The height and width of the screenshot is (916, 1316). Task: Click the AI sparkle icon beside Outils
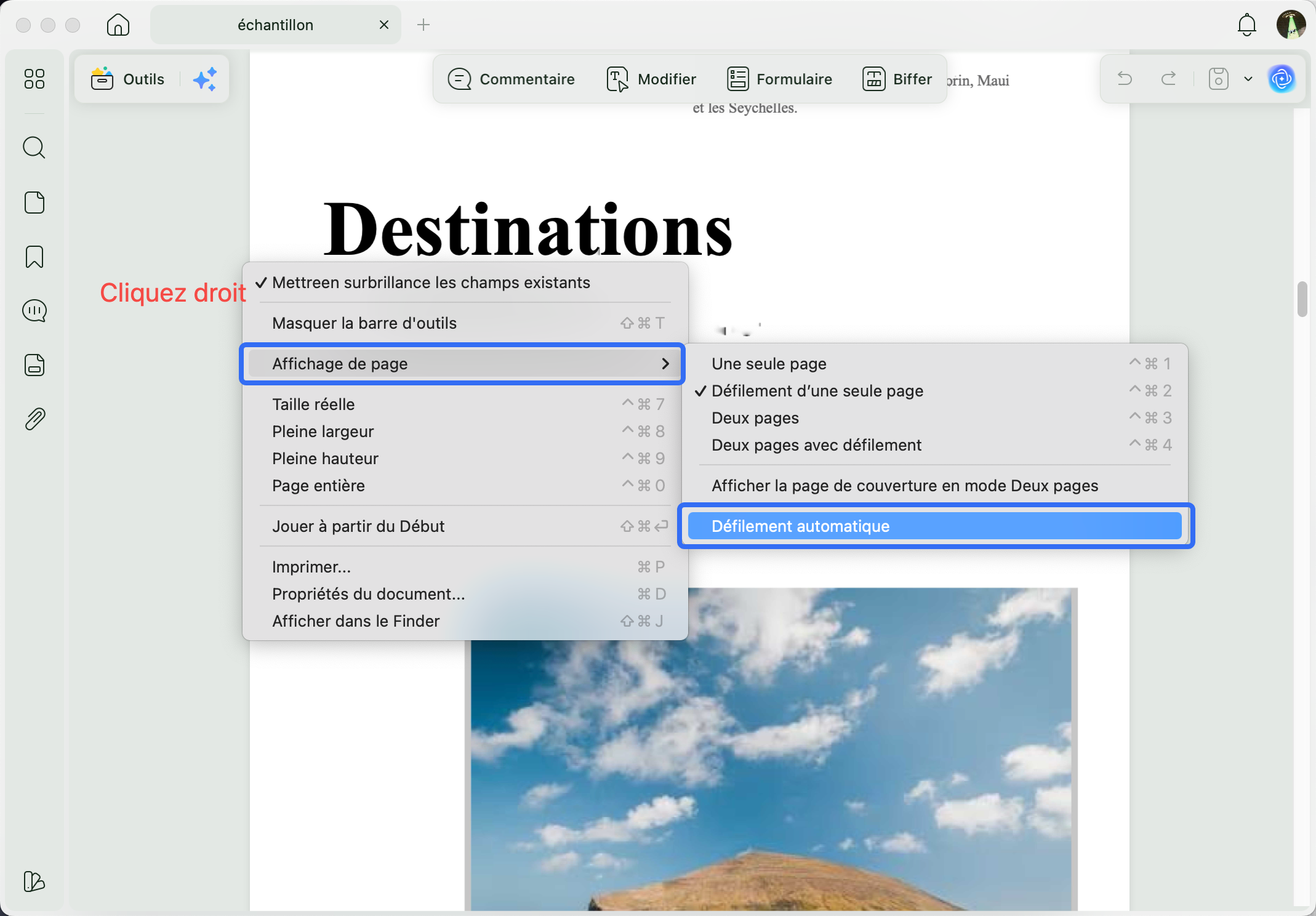pos(205,79)
